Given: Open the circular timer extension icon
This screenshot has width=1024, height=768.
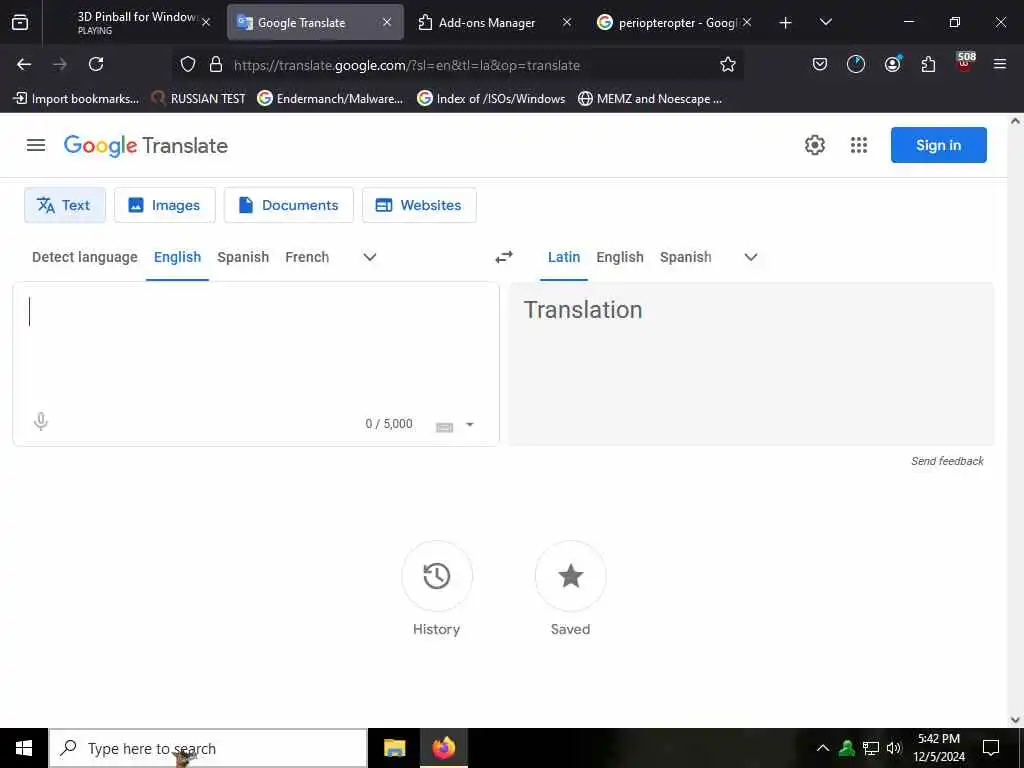Looking at the screenshot, I should click(x=856, y=64).
